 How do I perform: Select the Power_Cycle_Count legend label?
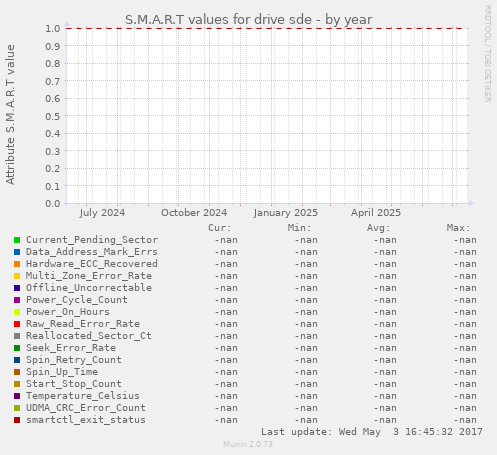pyautogui.click(x=77, y=300)
